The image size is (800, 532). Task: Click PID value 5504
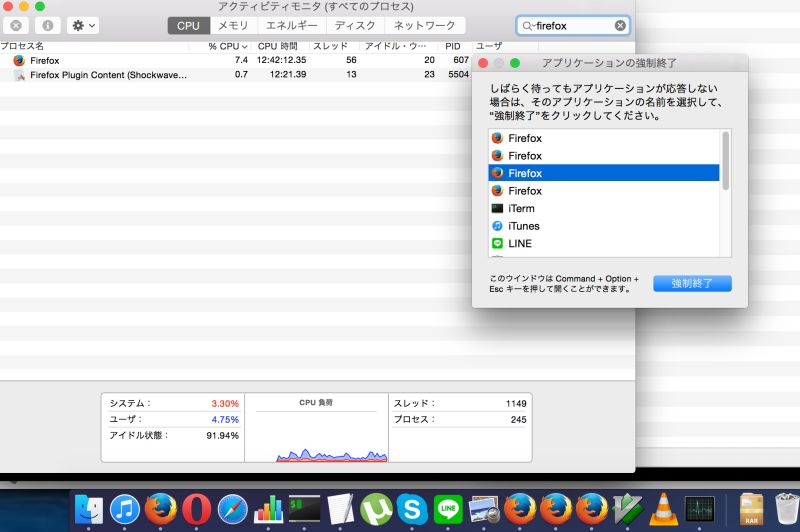click(x=458, y=74)
